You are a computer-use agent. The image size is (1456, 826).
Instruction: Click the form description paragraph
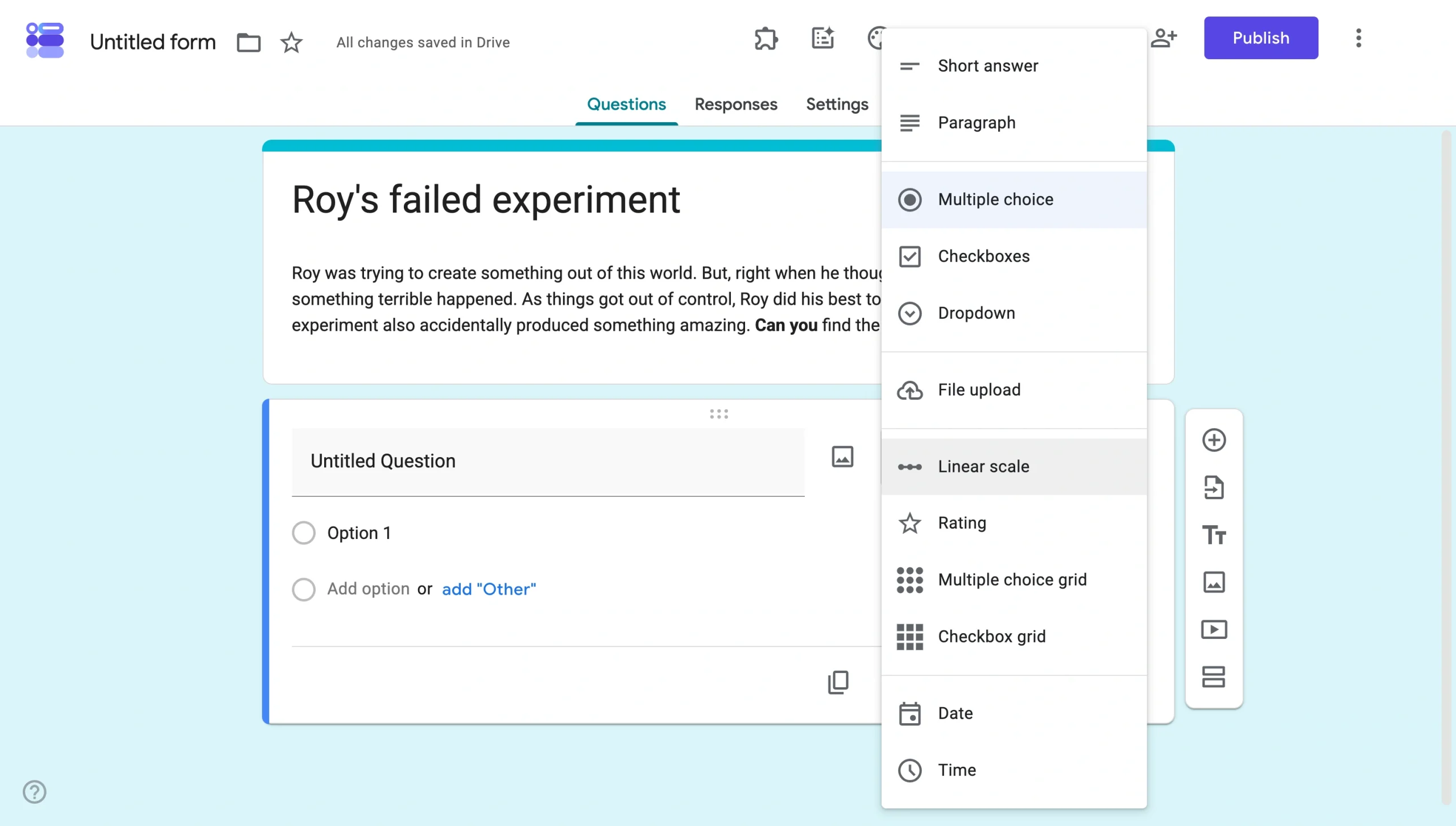[586, 299]
